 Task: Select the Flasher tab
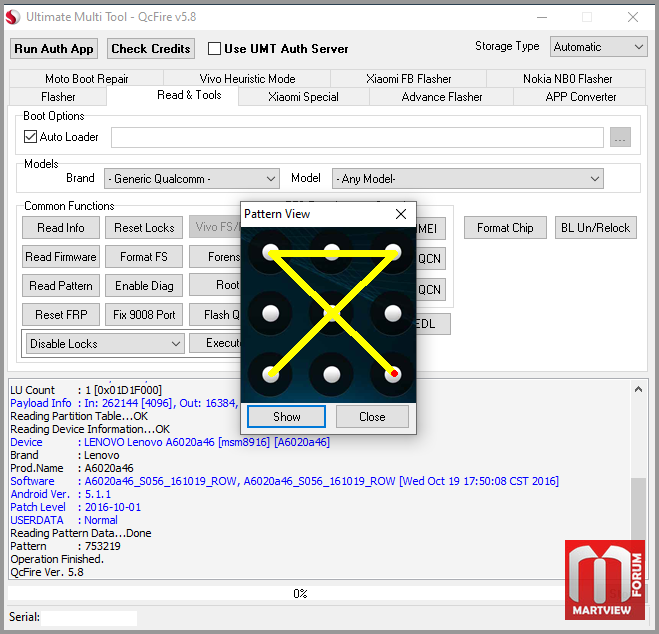pyautogui.click(x=58, y=97)
